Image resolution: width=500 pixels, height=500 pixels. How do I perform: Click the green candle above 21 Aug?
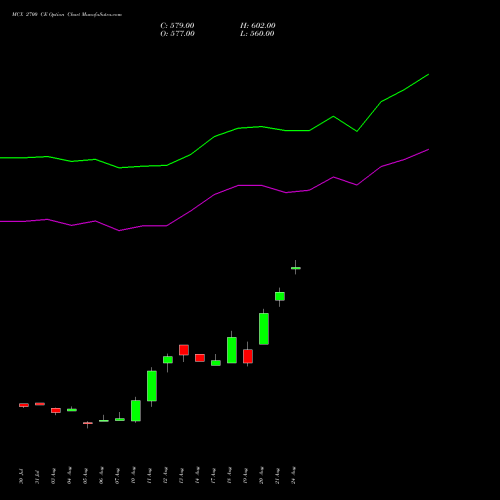coord(280,296)
